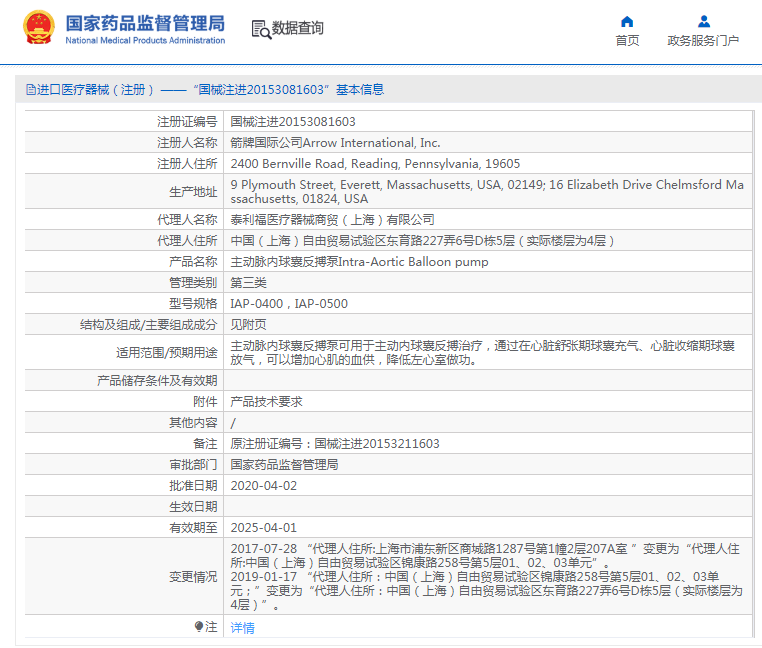Screen dimensions: 762x648
Task: Select intended use text 主动脉内球囊反搏泵可用于
Action: click(x=483, y=352)
